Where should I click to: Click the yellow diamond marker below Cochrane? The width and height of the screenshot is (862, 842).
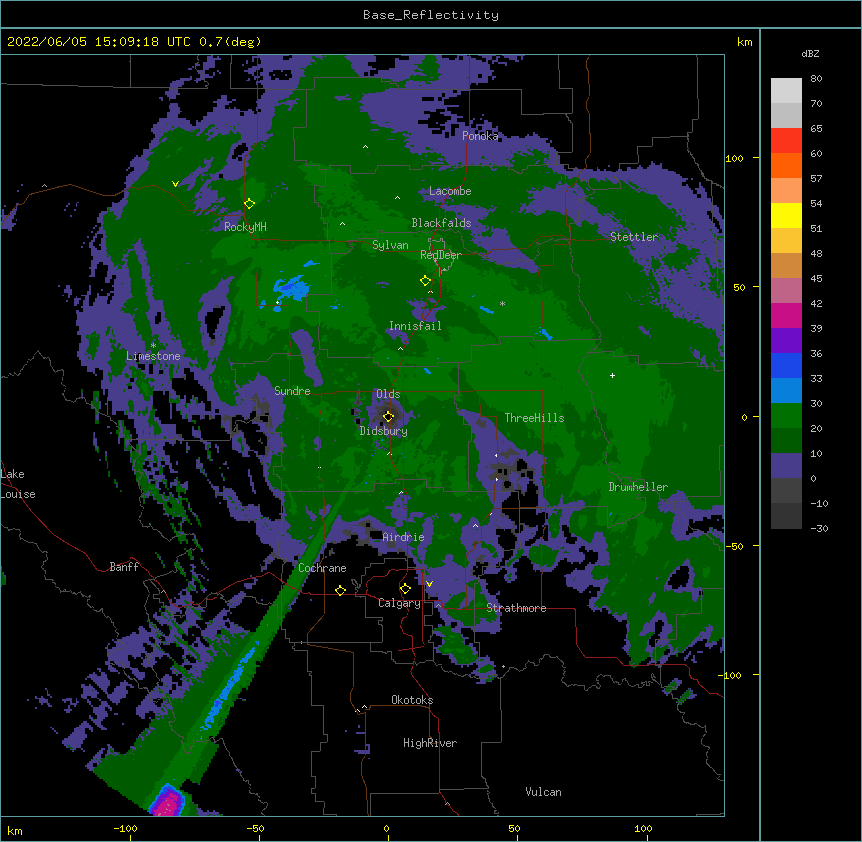pos(340,590)
